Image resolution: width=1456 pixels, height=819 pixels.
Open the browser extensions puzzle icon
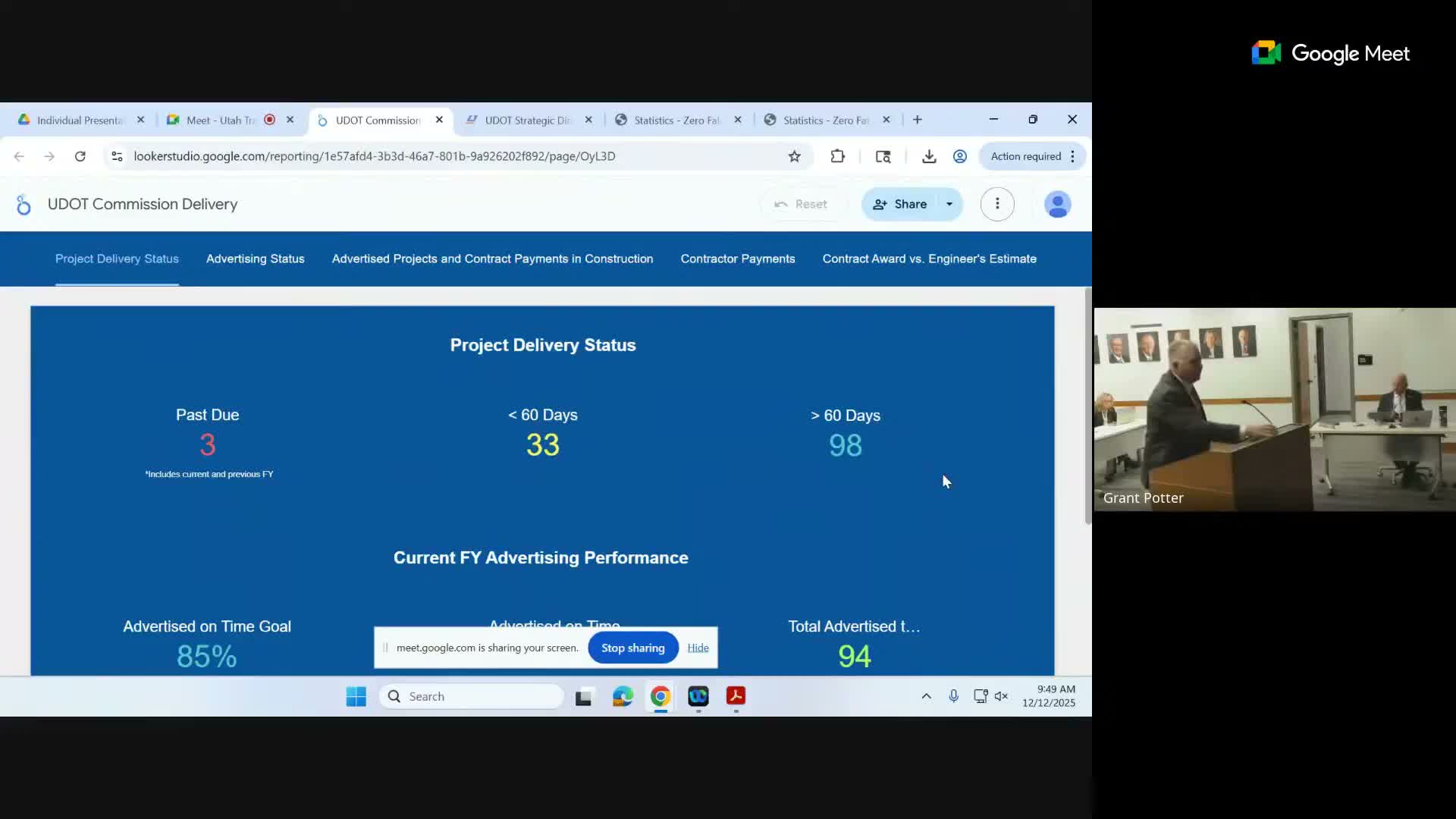(x=837, y=156)
